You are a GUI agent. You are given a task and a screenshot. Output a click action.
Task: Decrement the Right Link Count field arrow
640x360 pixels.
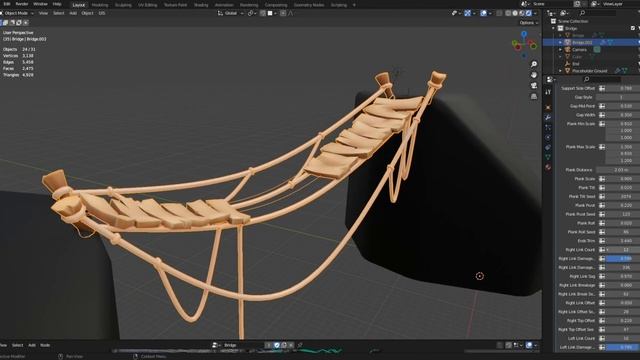click(x=608, y=250)
